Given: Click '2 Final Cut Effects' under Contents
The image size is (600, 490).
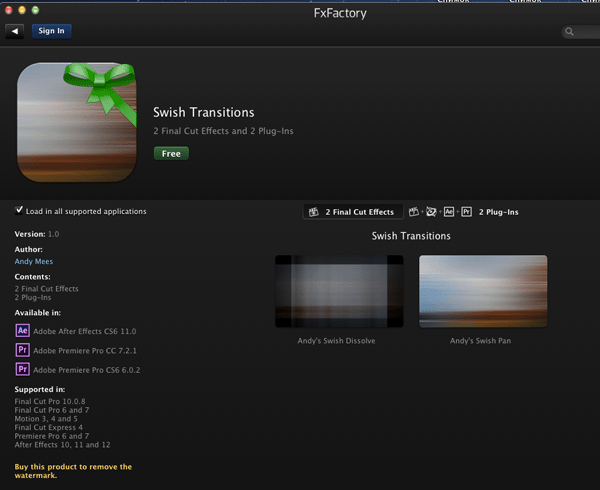Looking at the screenshot, I should click(46, 289).
